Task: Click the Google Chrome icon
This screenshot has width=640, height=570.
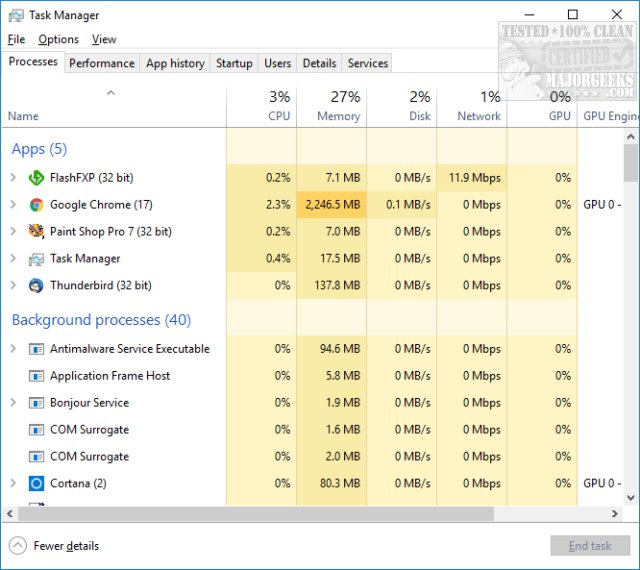Action: [36, 205]
